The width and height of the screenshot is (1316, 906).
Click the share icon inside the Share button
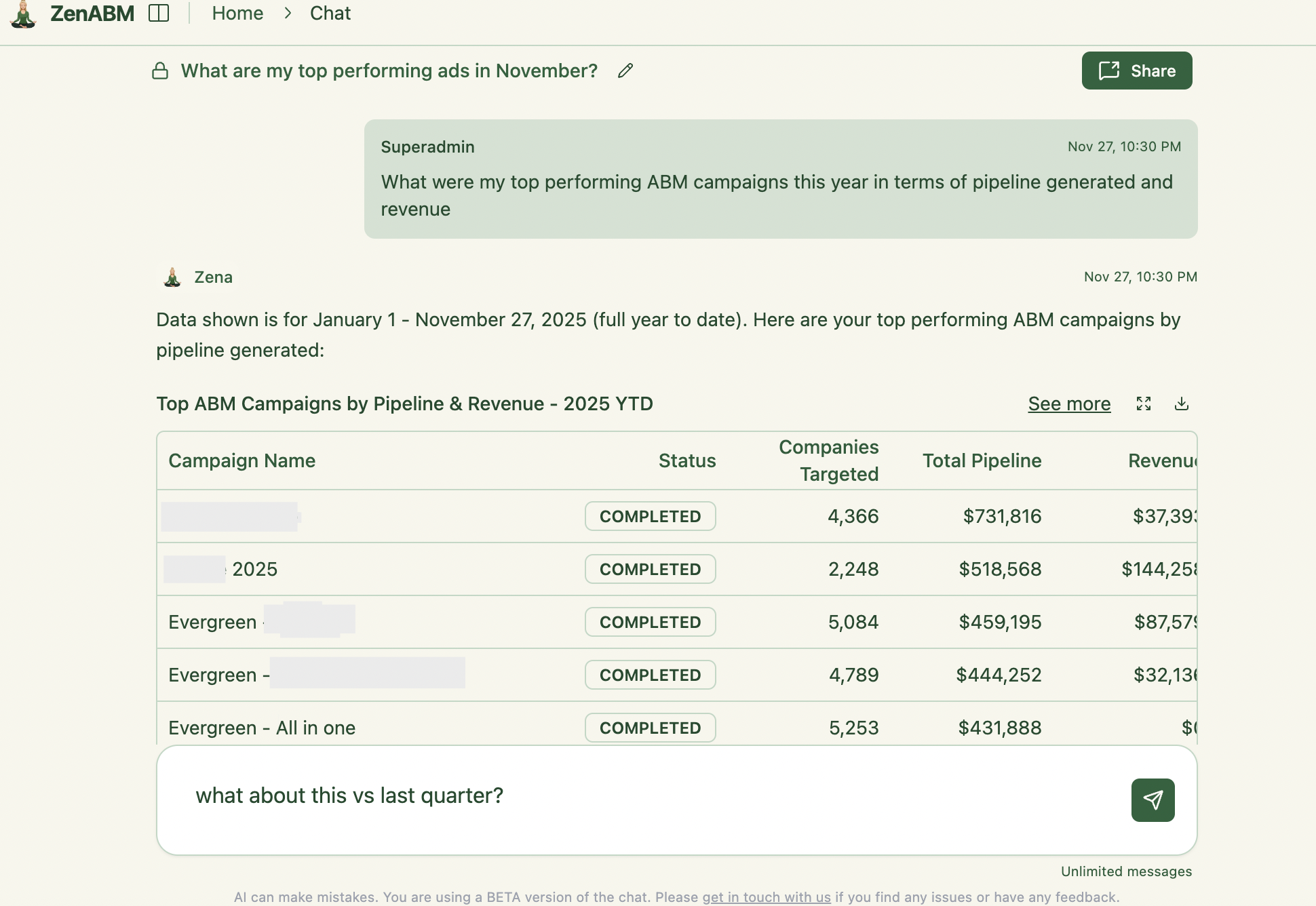click(1108, 70)
